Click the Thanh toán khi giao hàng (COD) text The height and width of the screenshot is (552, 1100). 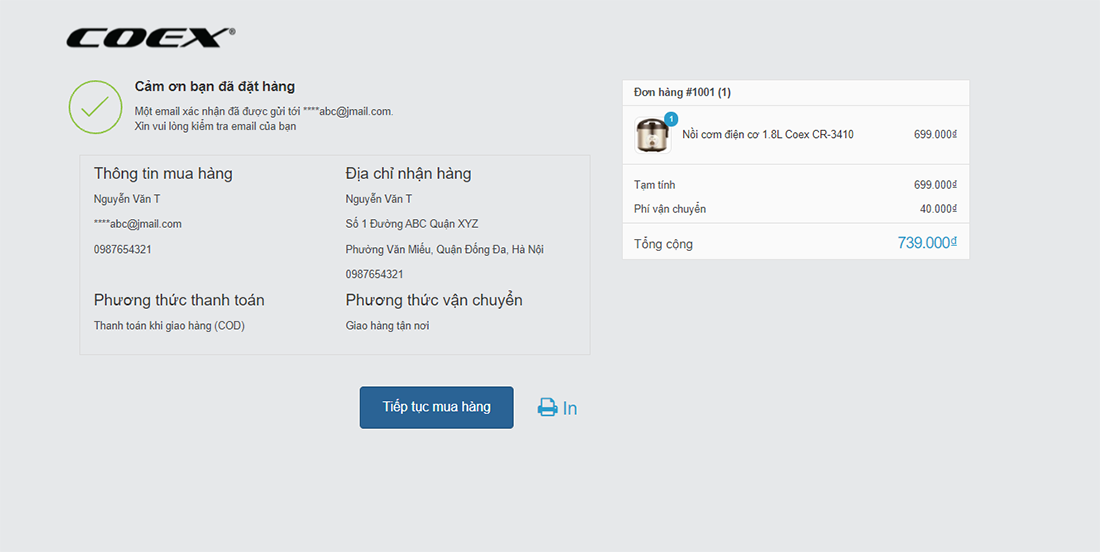click(x=169, y=326)
